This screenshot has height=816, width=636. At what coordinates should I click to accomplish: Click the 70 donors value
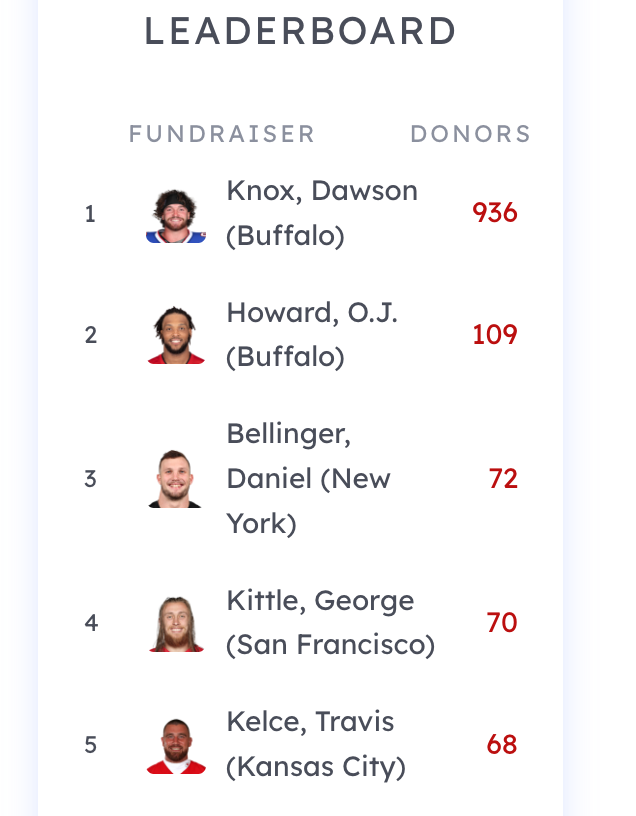pyautogui.click(x=502, y=622)
